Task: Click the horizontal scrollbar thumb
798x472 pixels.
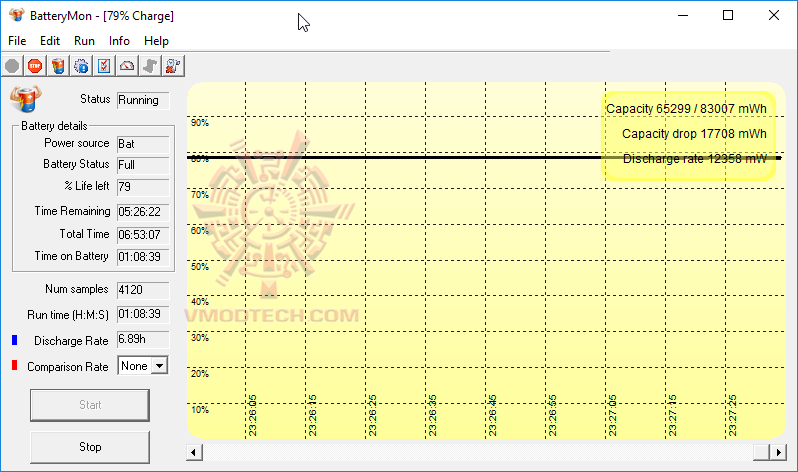Action: point(761,452)
